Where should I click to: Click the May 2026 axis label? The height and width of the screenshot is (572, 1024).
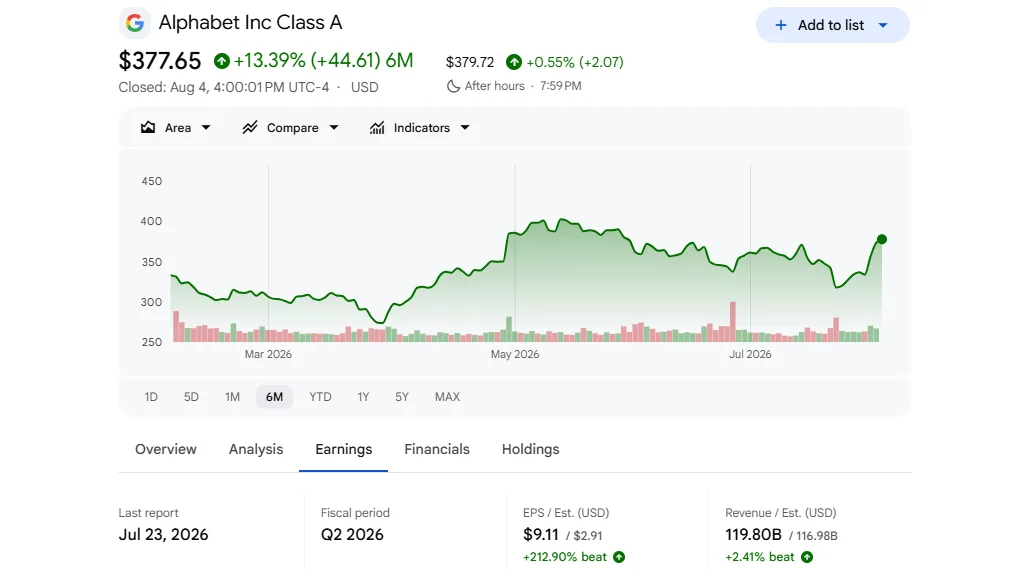515,355
